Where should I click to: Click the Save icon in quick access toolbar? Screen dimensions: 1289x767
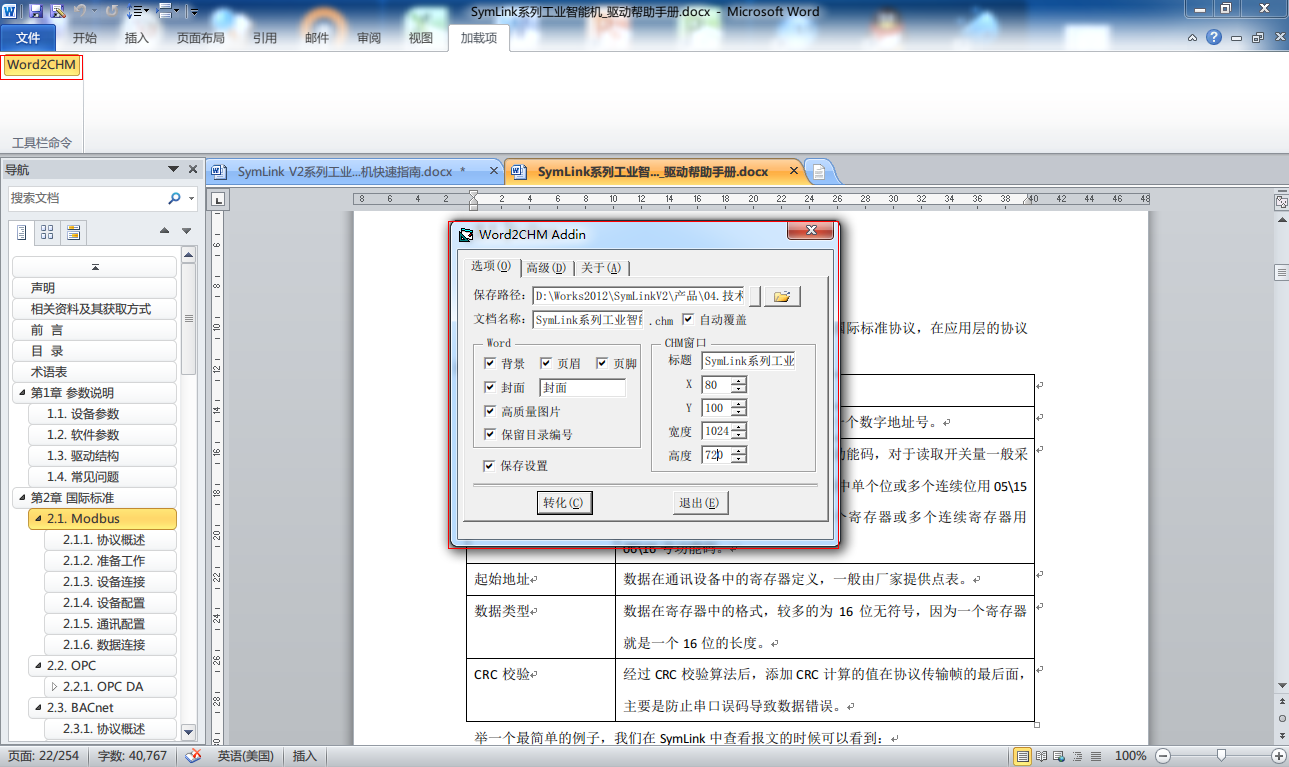pyautogui.click(x=36, y=11)
